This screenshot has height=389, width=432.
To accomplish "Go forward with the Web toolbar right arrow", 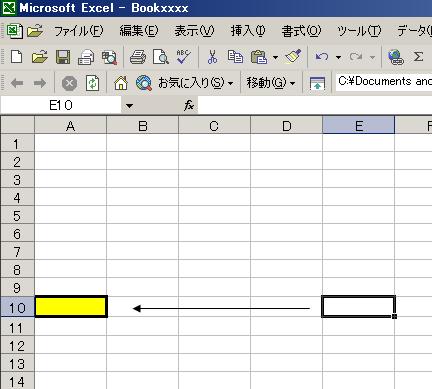I will pyautogui.click(x=40, y=83).
